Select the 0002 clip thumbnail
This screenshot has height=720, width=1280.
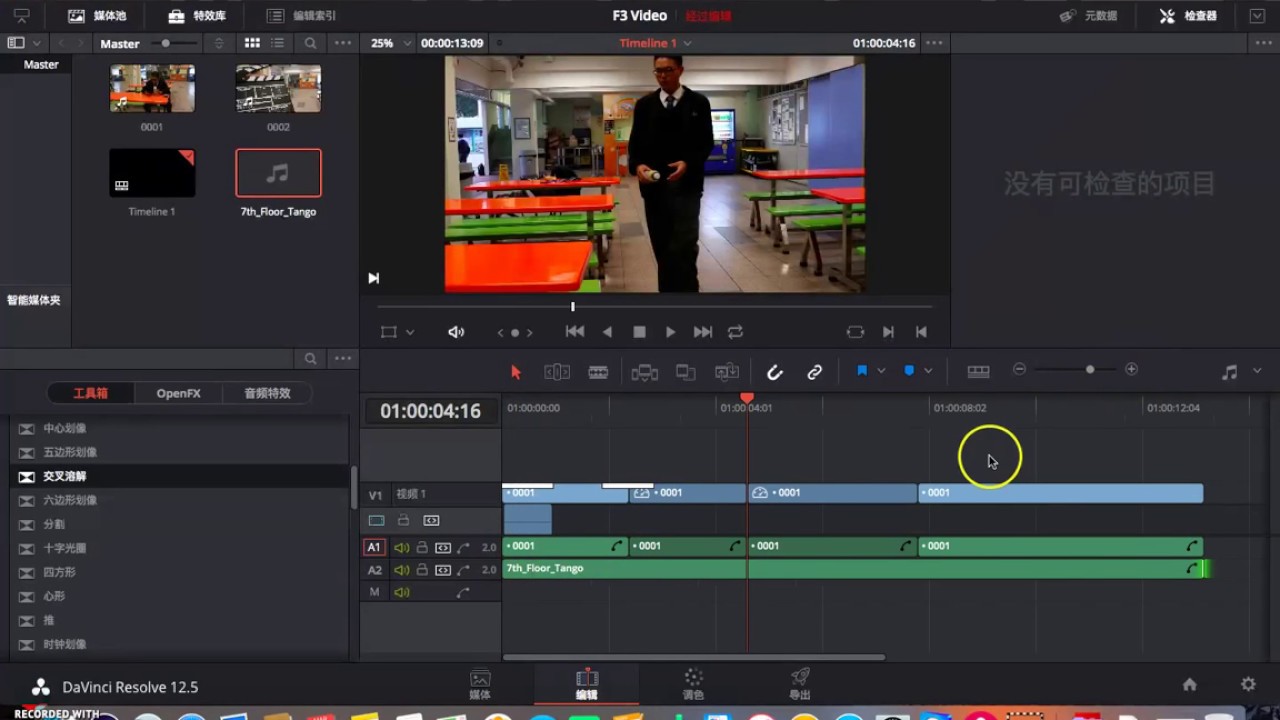click(x=278, y=88)
